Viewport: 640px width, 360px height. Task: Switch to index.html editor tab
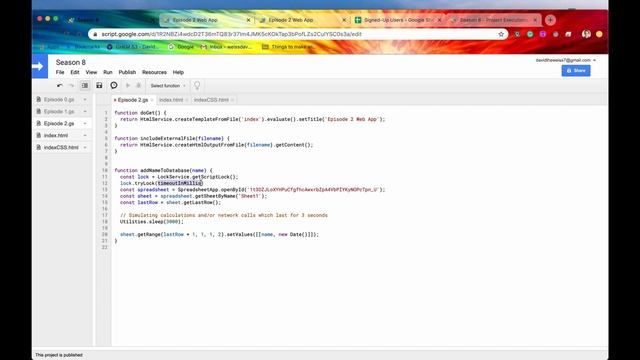click(171, 100)
